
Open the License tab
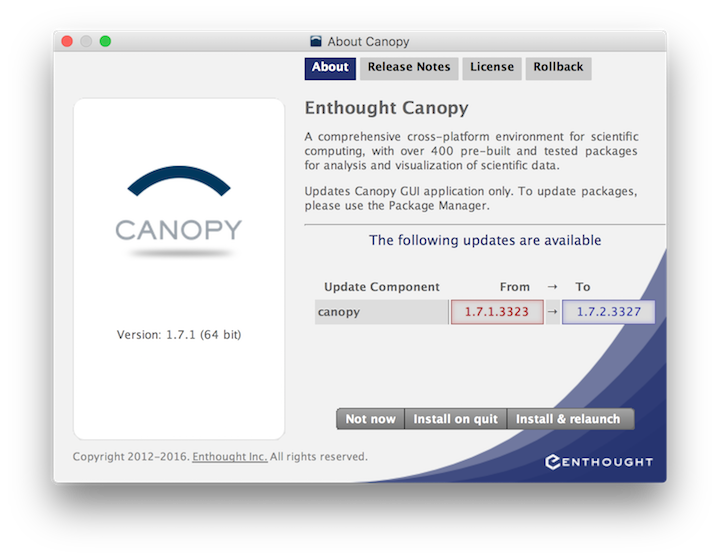tap(491, 68)
